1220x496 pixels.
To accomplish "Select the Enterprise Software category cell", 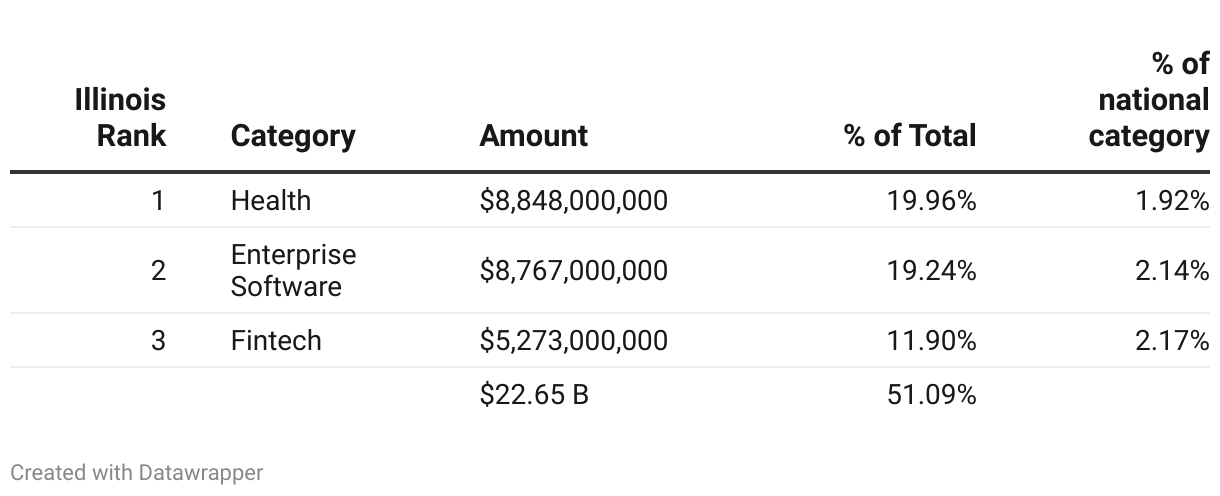I will [293, 270].
